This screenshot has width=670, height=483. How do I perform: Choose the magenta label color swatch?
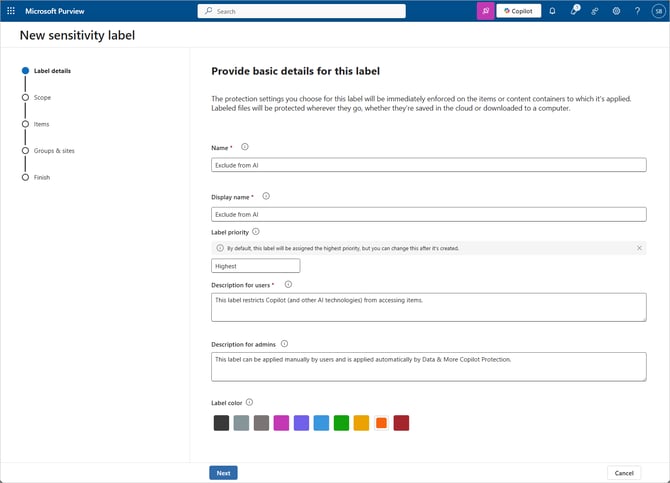click(281, 423)
